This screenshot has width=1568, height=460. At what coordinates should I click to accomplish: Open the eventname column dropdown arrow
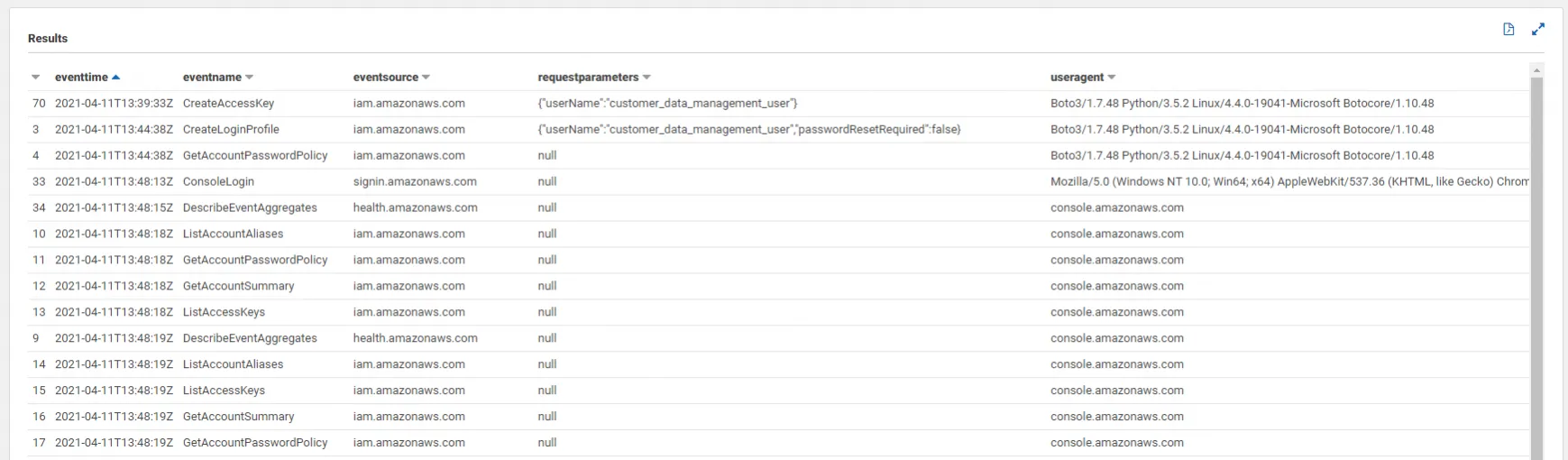pos(250,78)
